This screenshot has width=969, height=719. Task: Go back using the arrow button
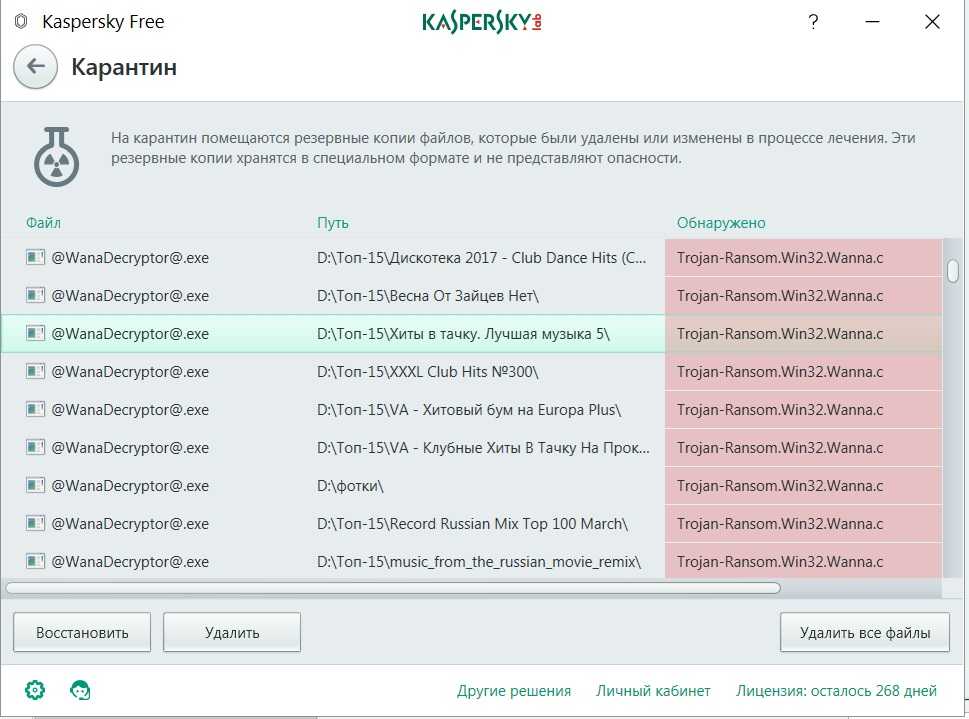(36, 67)
